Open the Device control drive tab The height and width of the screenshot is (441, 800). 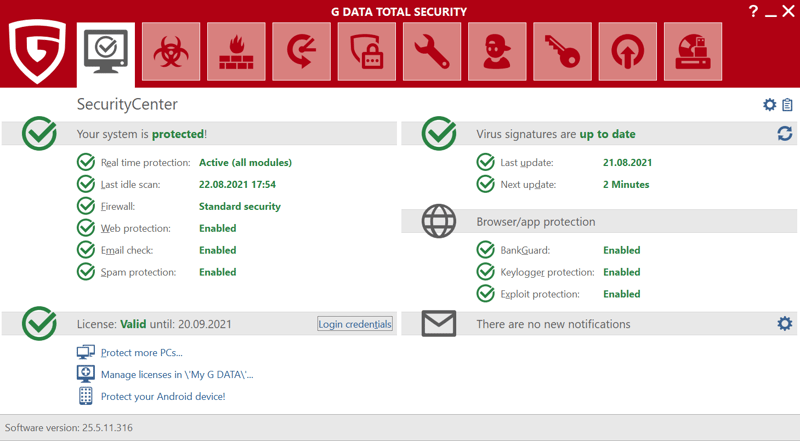(693, 52)
